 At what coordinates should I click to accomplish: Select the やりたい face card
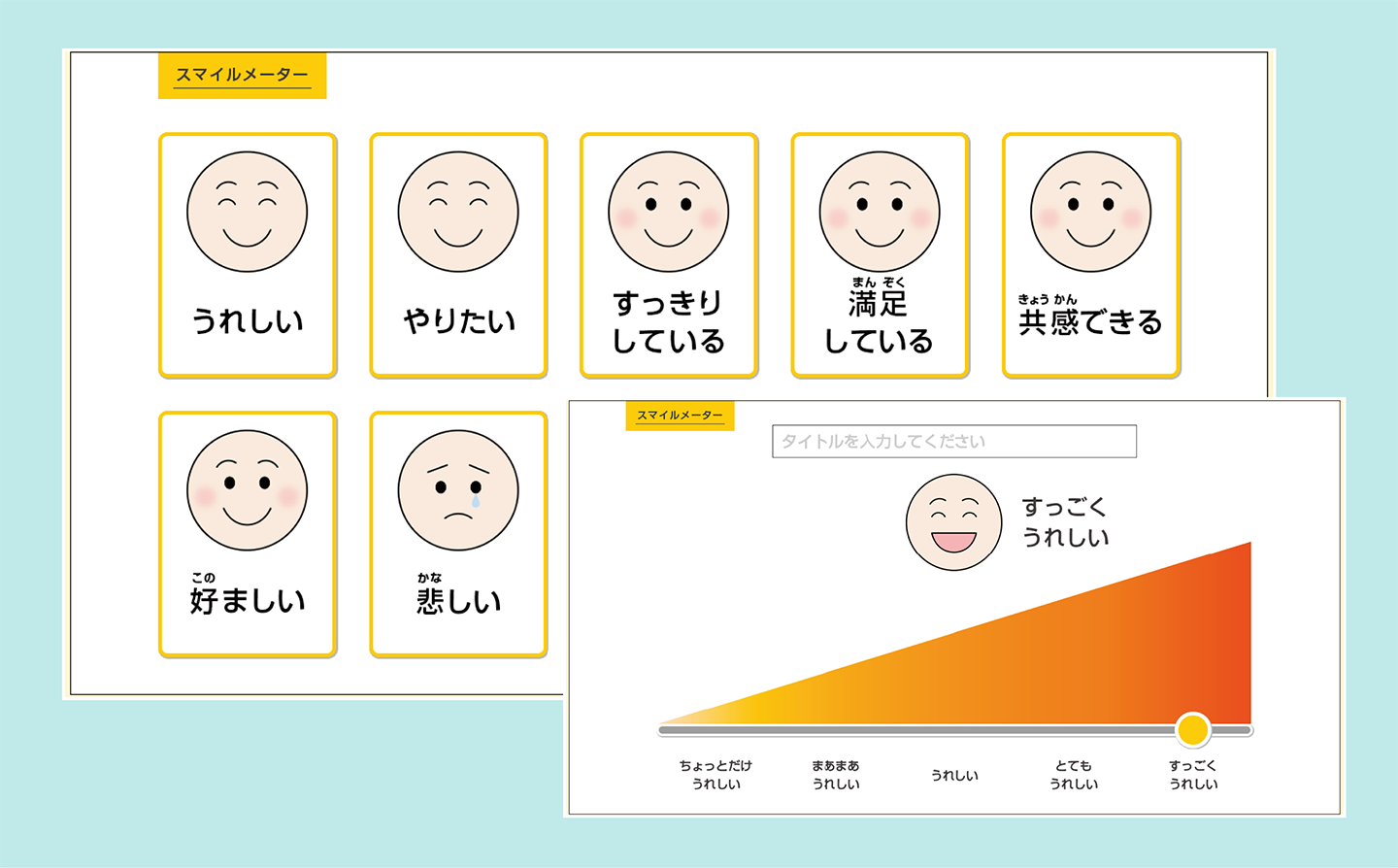pos(457,252)
